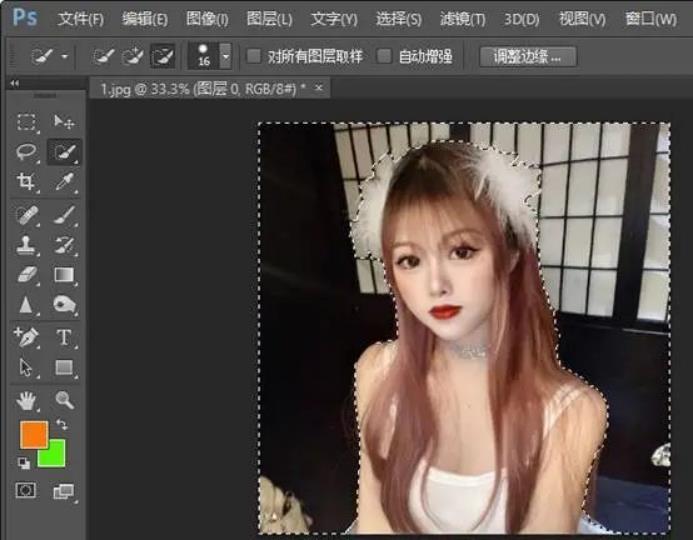
Task: Select the Spot Healing Brush tool
Action: pyautogui.click(x=26, y=216)
